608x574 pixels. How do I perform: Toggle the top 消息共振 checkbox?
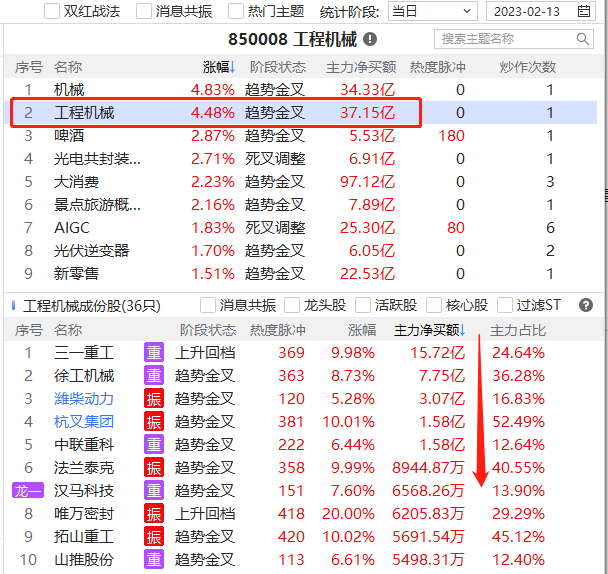coord(144,11)
